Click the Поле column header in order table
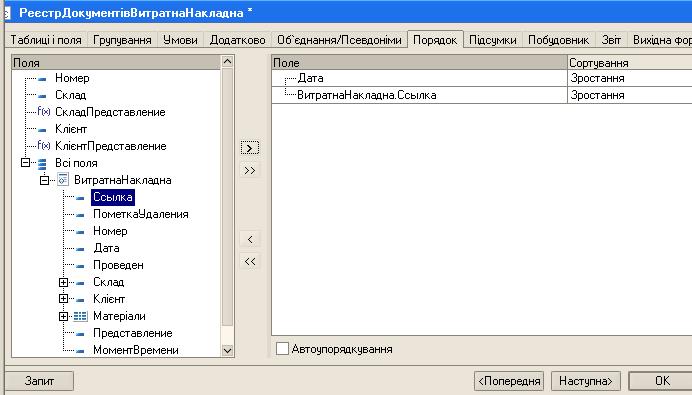 [419, 63]
